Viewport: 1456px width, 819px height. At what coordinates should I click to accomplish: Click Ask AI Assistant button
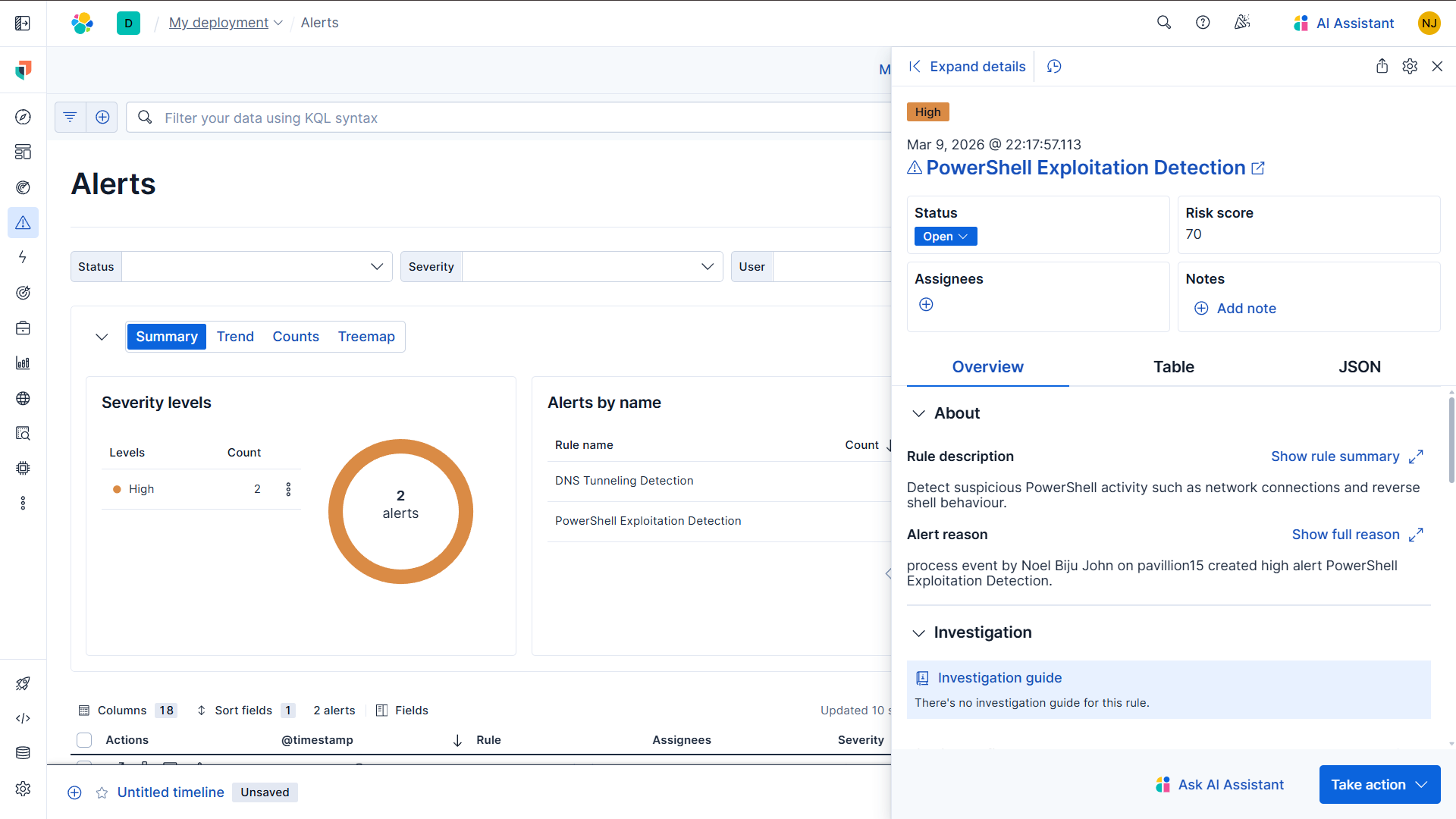pyautogui.click(x=1219, y=785)
